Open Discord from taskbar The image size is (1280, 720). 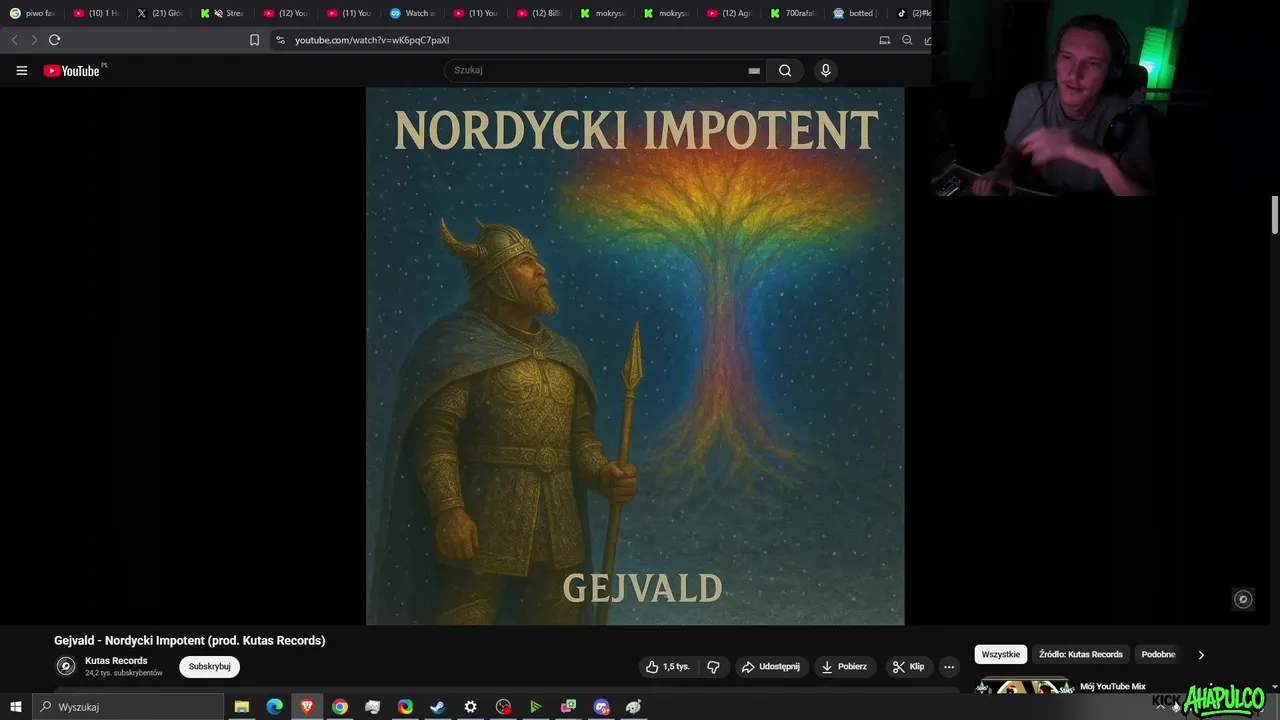[601, 707]
